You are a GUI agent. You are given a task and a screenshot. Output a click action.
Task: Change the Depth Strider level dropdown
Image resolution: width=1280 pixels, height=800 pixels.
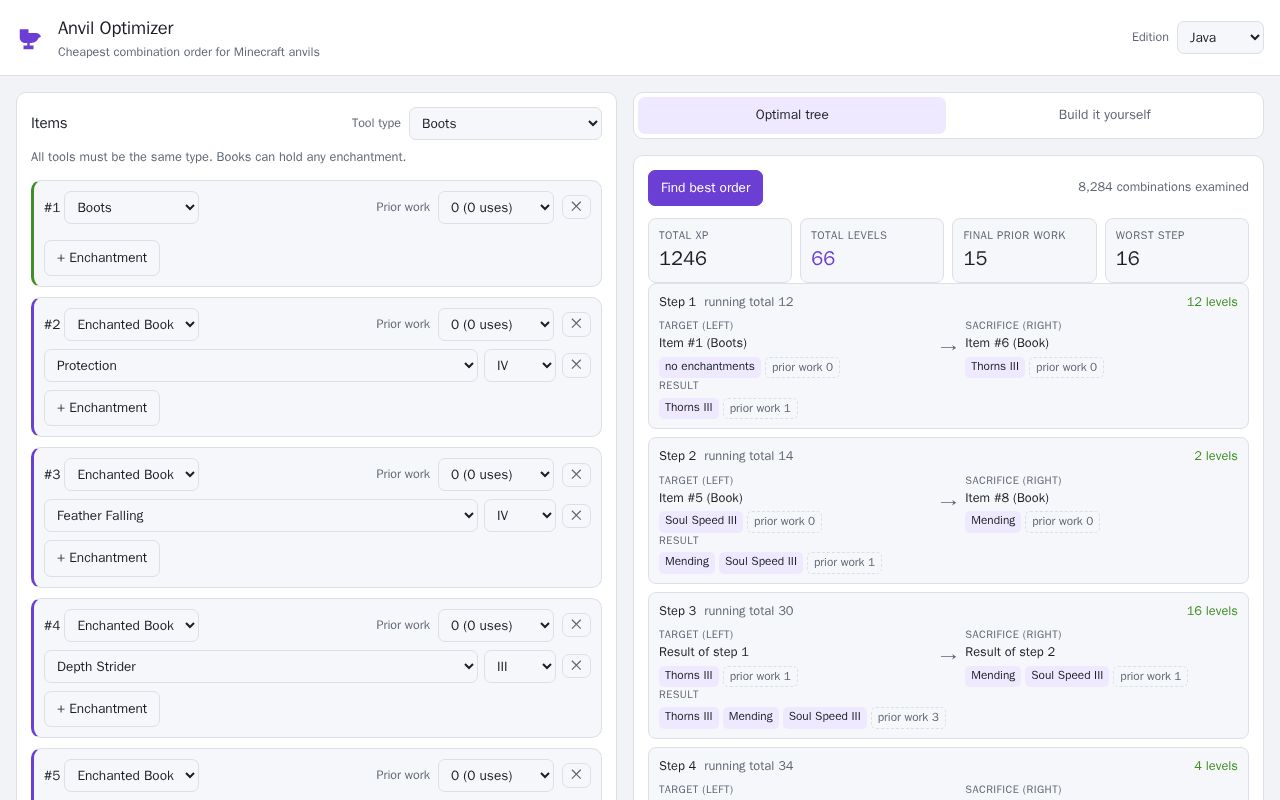coord(520,666)
